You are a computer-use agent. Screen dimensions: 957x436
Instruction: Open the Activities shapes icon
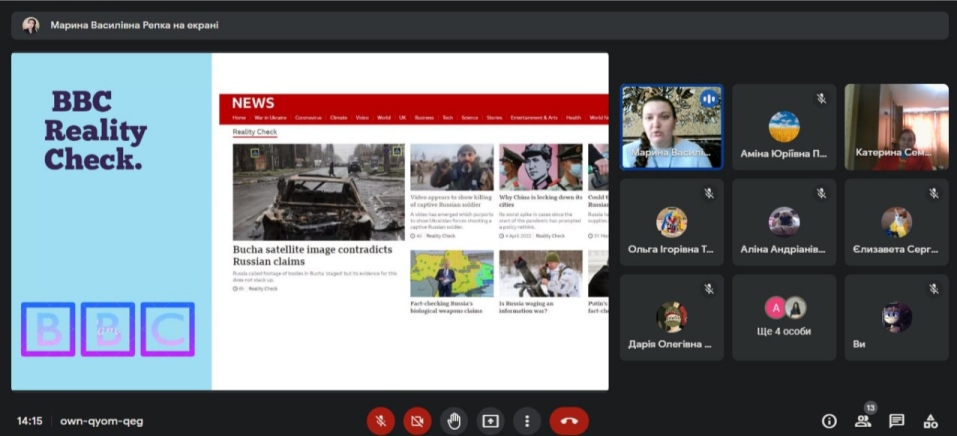coord(930,421)
